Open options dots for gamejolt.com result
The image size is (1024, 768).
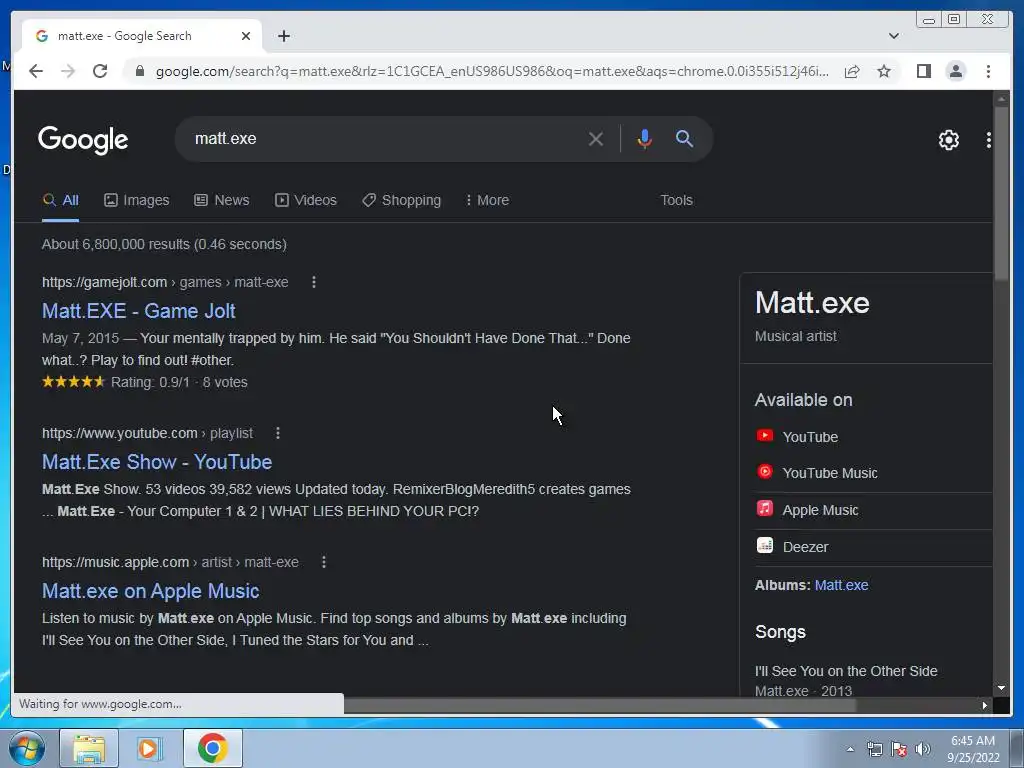(x=314, y=282)
